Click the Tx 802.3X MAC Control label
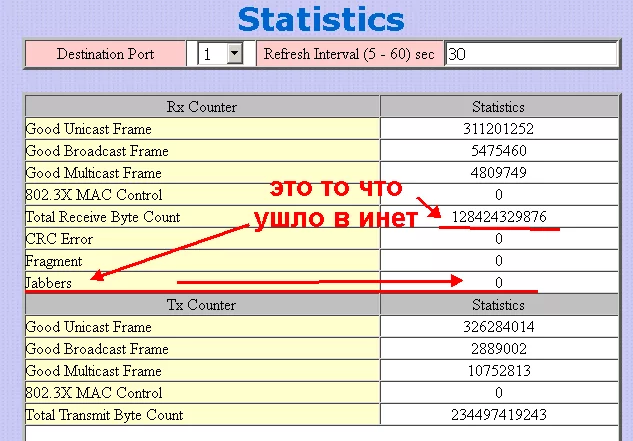Image resolution: width=633 pixels, height=441 pixels. (x=94, y=393)
